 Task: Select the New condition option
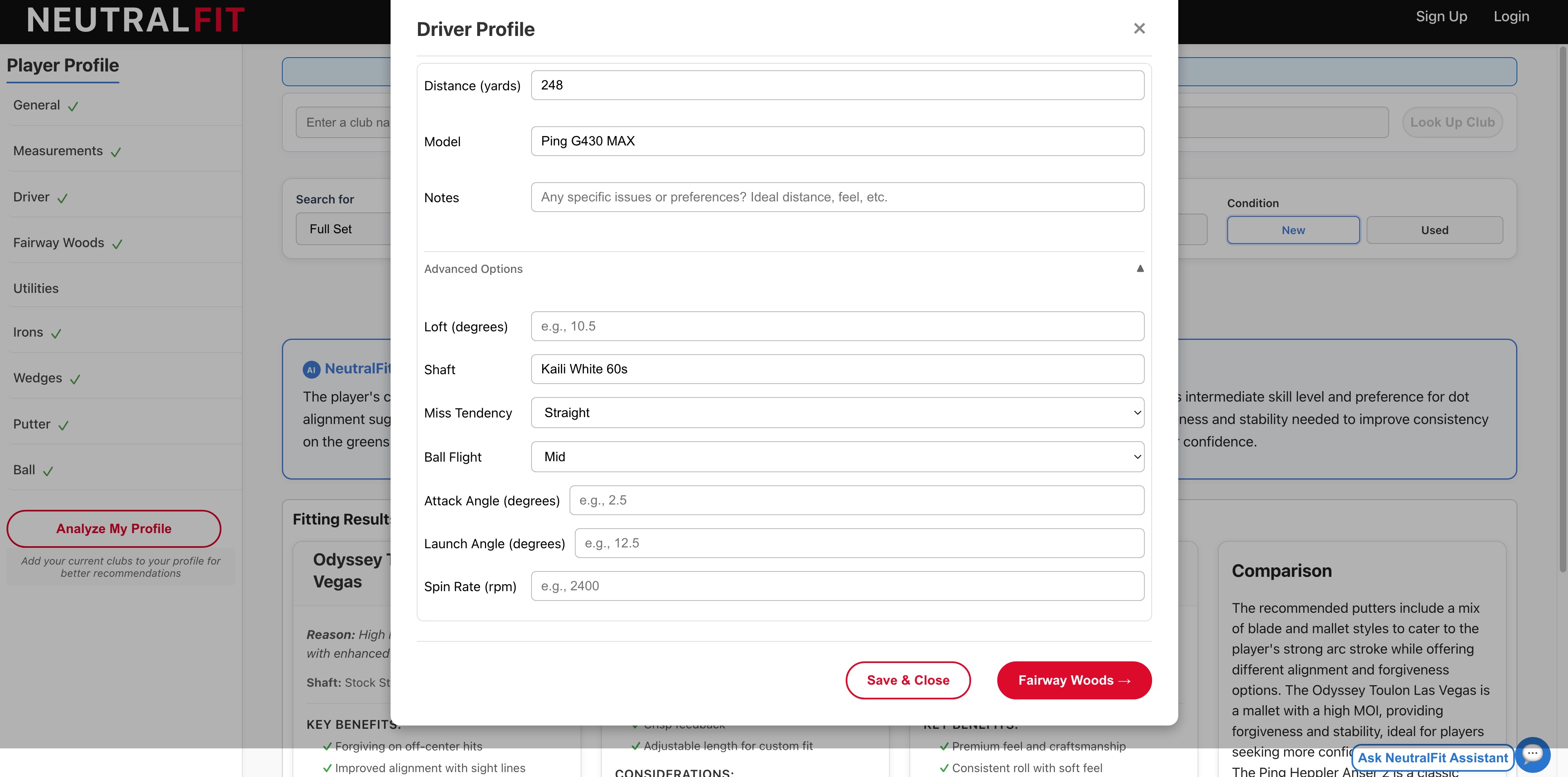1293,230
